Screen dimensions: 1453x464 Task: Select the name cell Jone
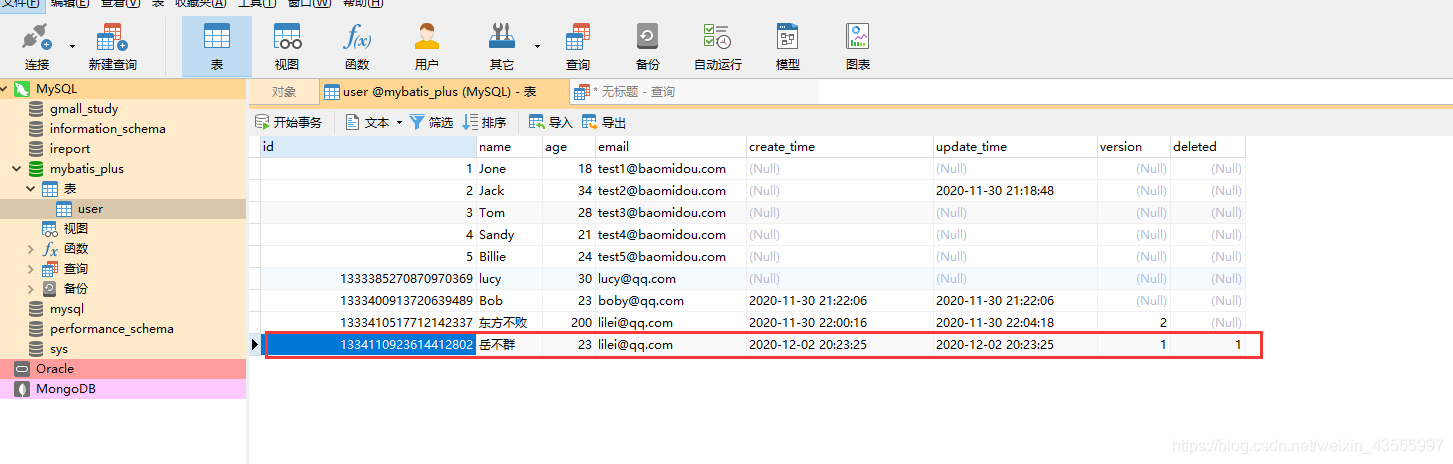click(509, 169)
